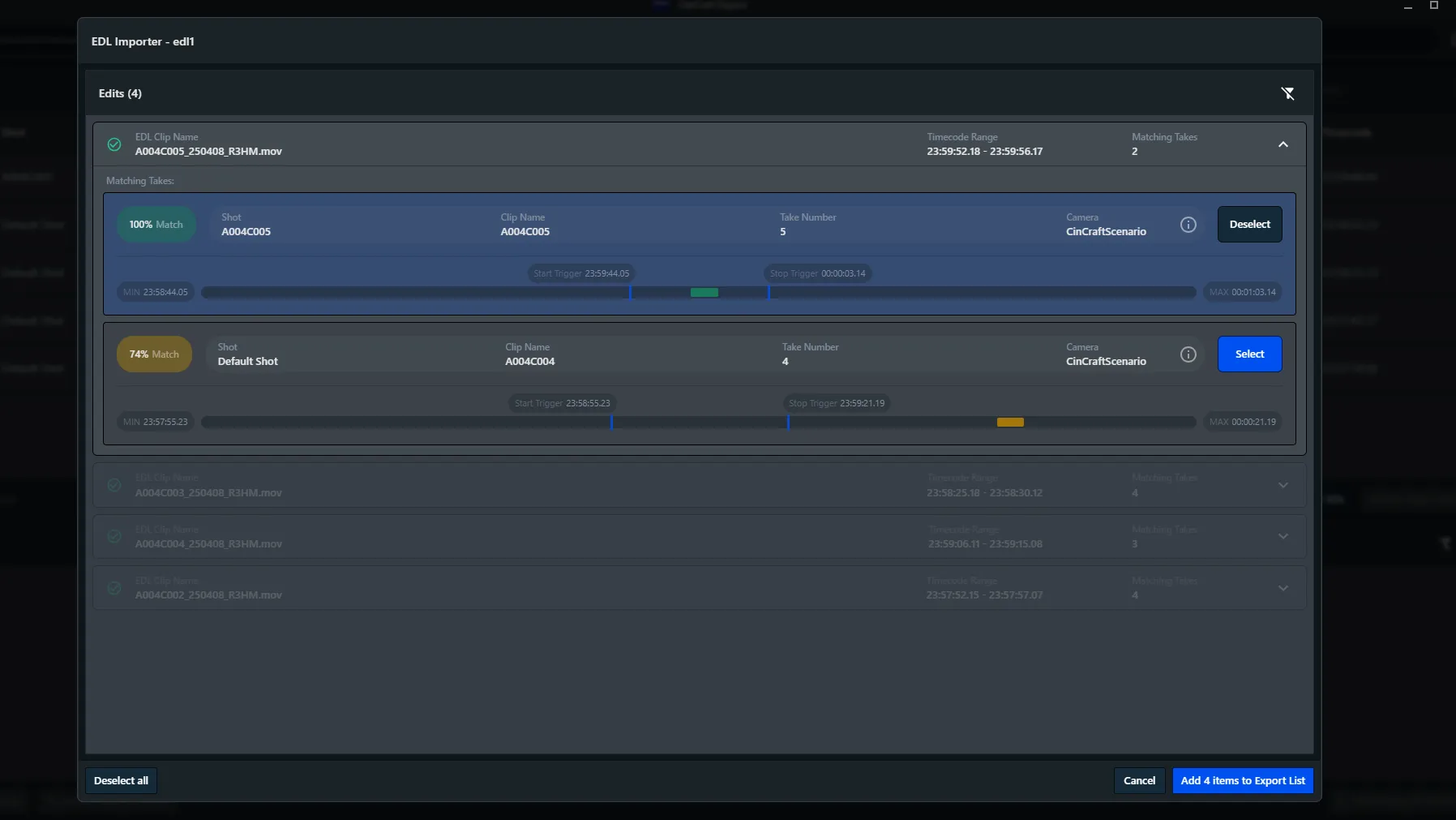Click timecode range 23:57:52.15 - 23:57:57.07
1456x820 pixels.
click(984, 595)
